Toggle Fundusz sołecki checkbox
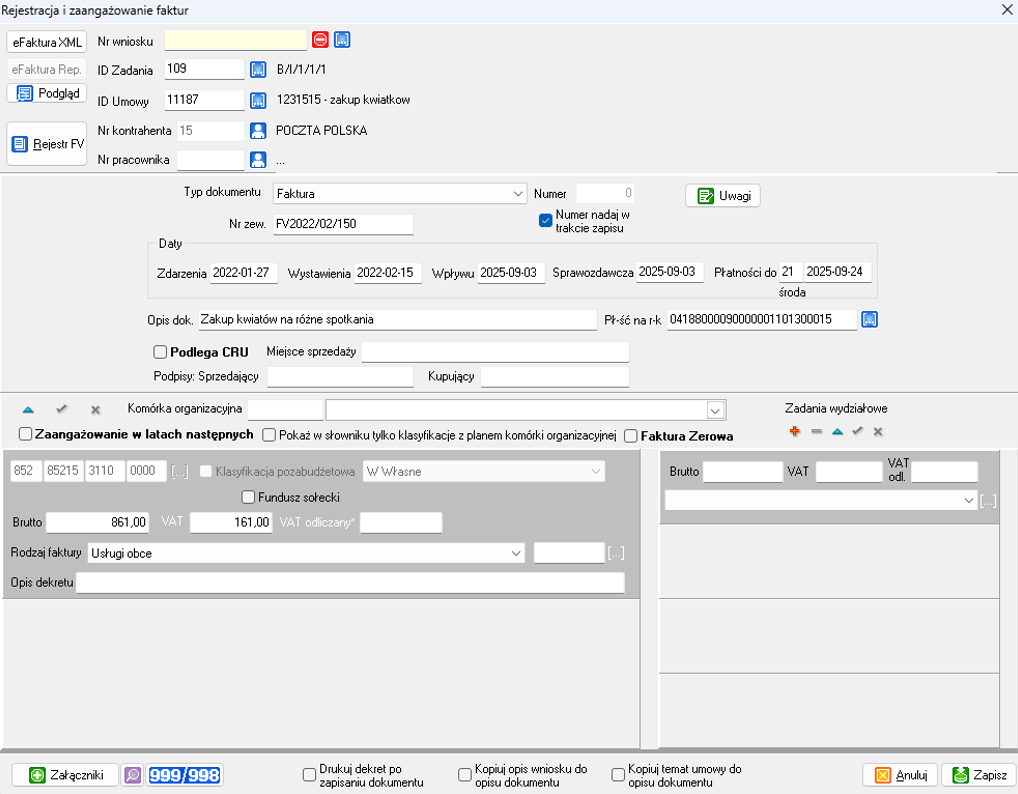Viewport: 1018px width, 794px height. click(249, 497)
